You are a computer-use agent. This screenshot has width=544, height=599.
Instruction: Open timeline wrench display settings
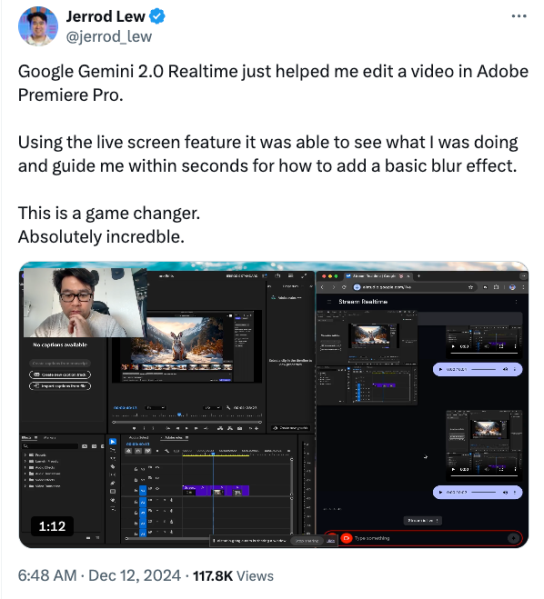click(x=167, y=451)
